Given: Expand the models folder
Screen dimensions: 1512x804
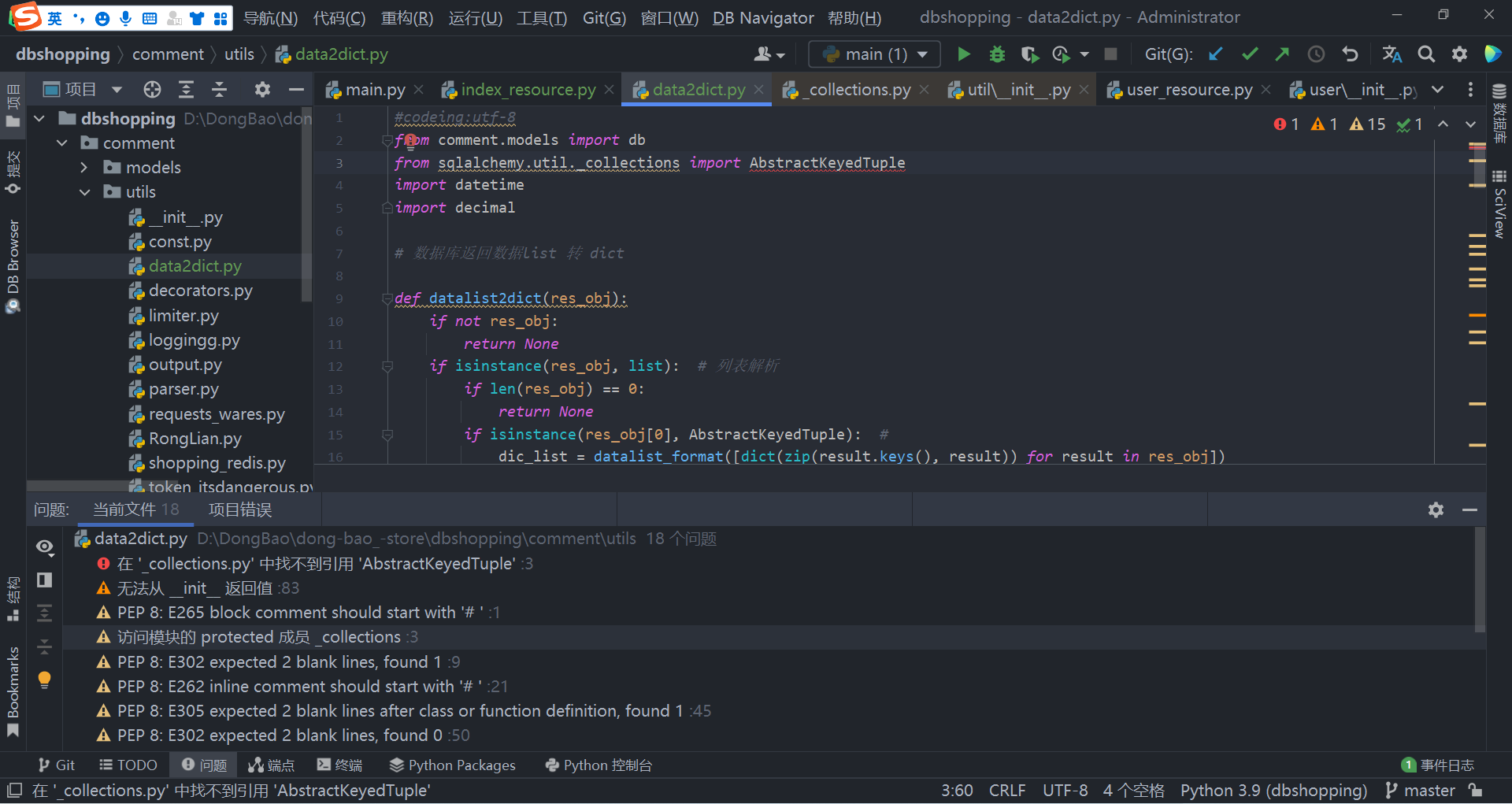Looking at the screenshot, I should 84,168.
